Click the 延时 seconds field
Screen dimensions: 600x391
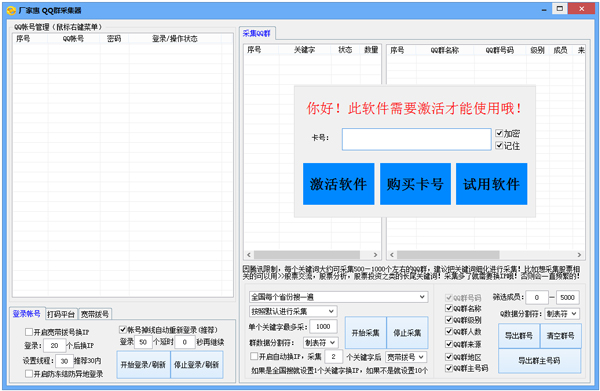pyautogui.click(x=184, y=342)
